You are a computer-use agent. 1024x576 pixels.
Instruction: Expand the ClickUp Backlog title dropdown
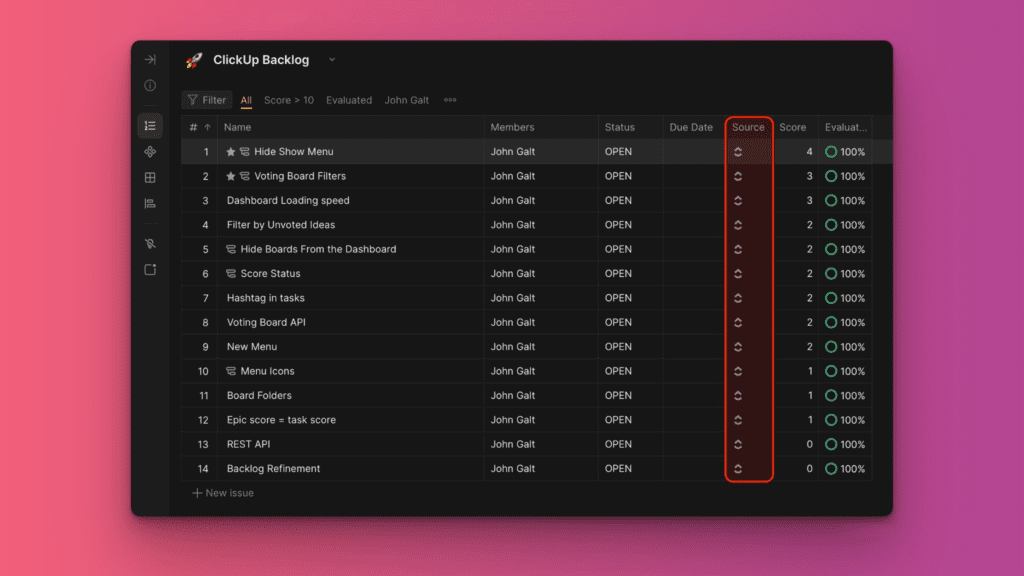coord(332,60)
